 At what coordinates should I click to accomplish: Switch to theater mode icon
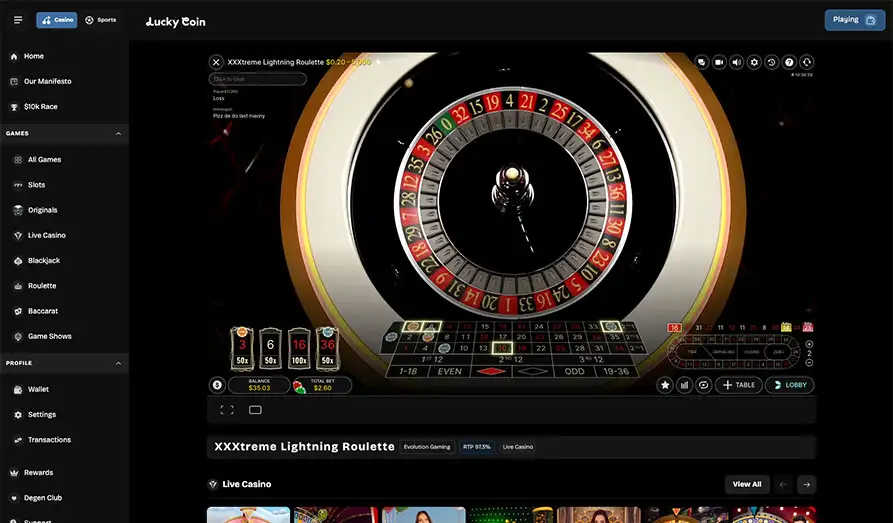coord(255,410)
